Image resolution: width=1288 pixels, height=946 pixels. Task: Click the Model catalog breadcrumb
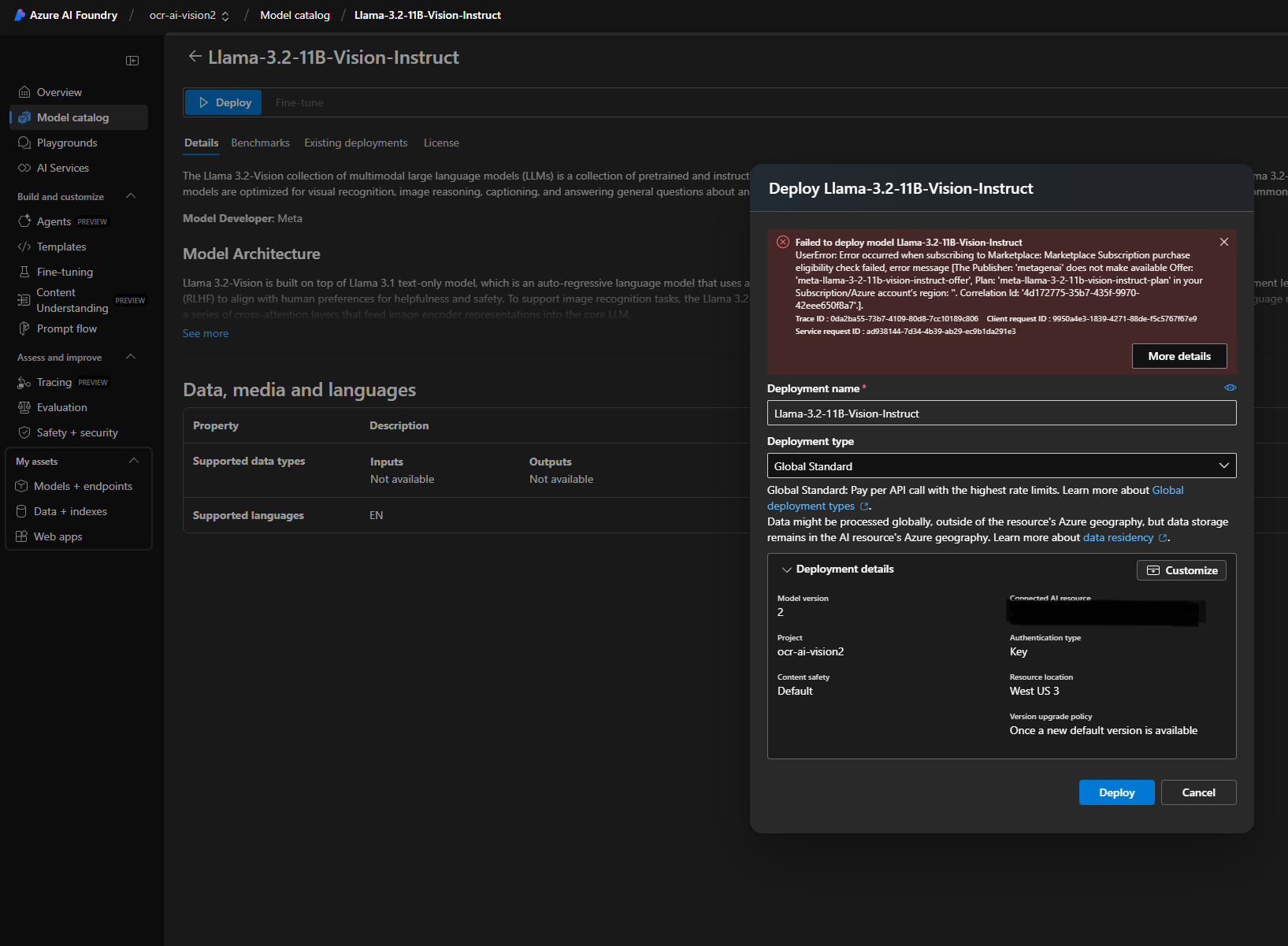(x=295, y=15)
